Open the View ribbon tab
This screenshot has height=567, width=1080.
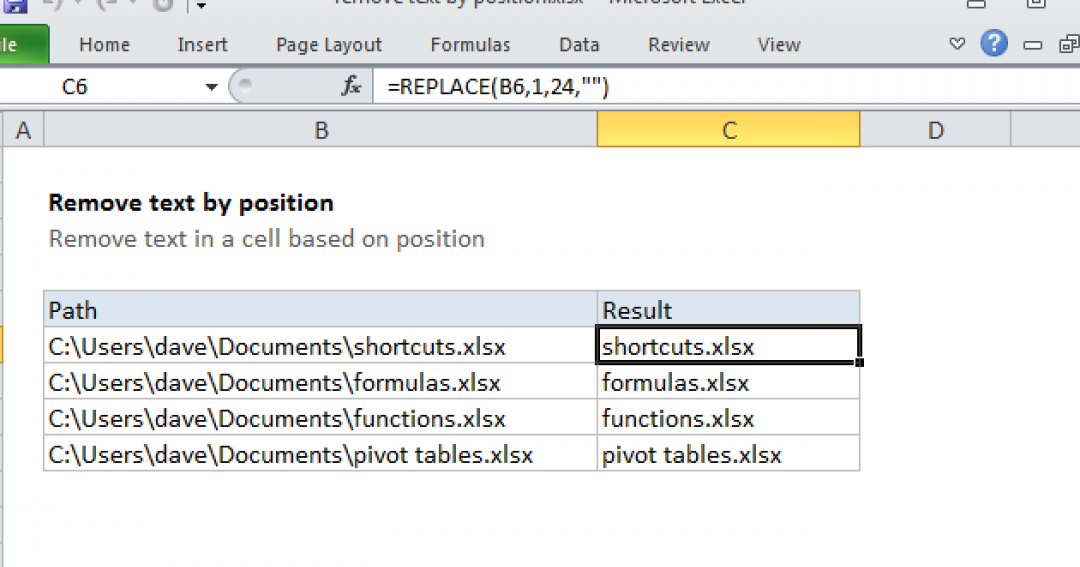[779, 45]
